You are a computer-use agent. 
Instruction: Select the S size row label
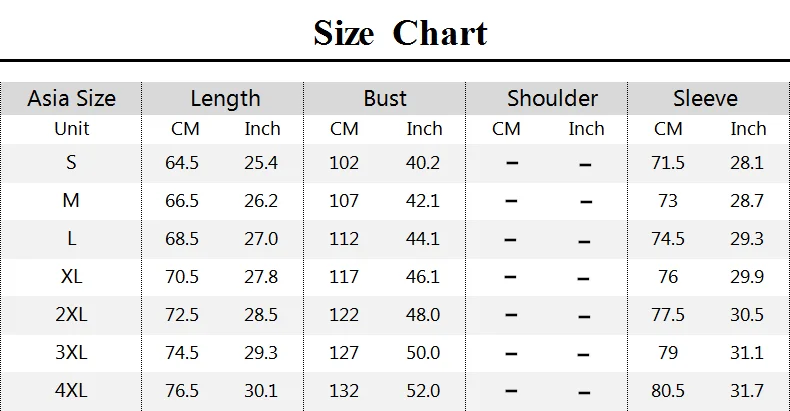point(71,163)
